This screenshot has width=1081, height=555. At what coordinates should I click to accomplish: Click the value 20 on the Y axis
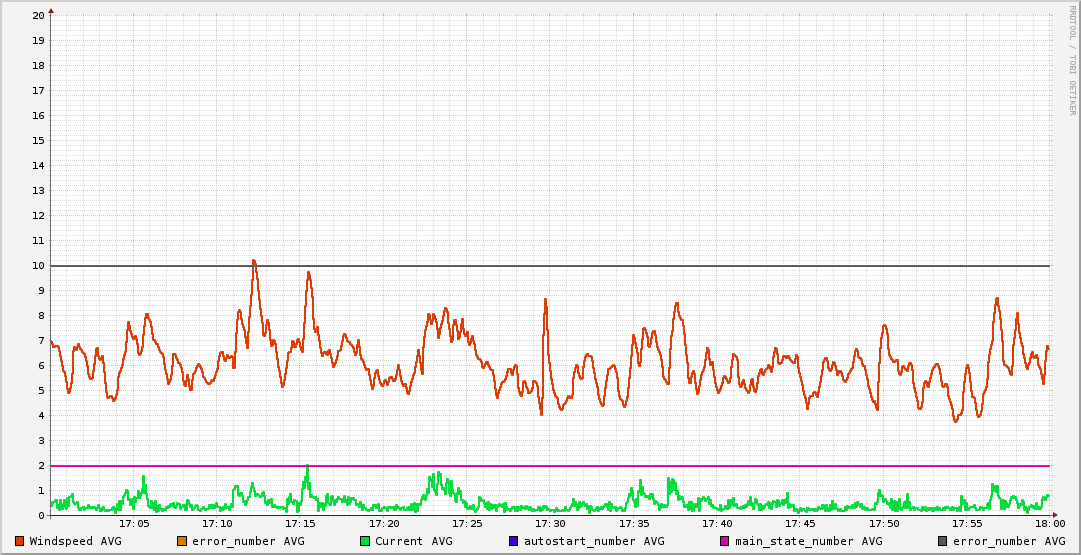click(x=38, y=15)
